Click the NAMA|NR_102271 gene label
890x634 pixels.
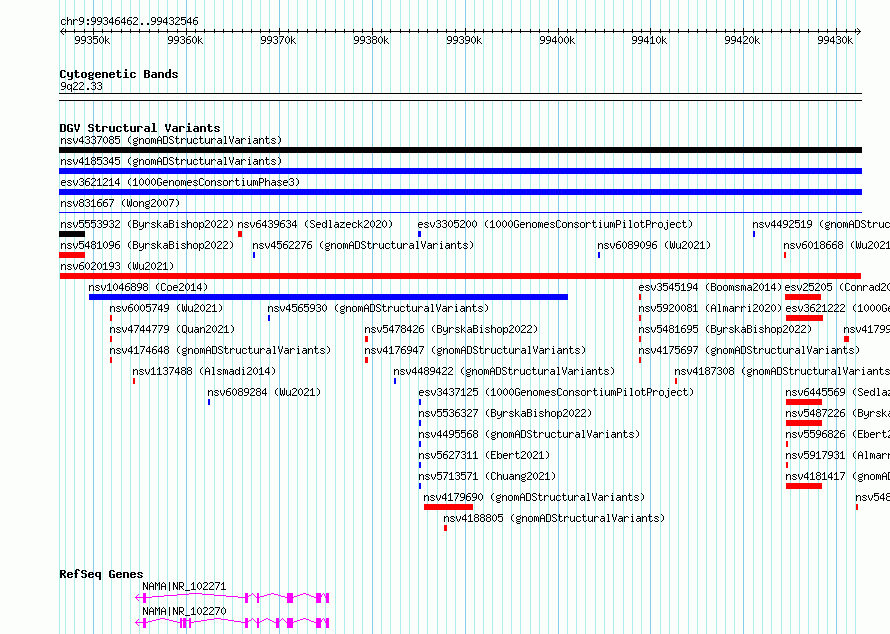[184, 586]
